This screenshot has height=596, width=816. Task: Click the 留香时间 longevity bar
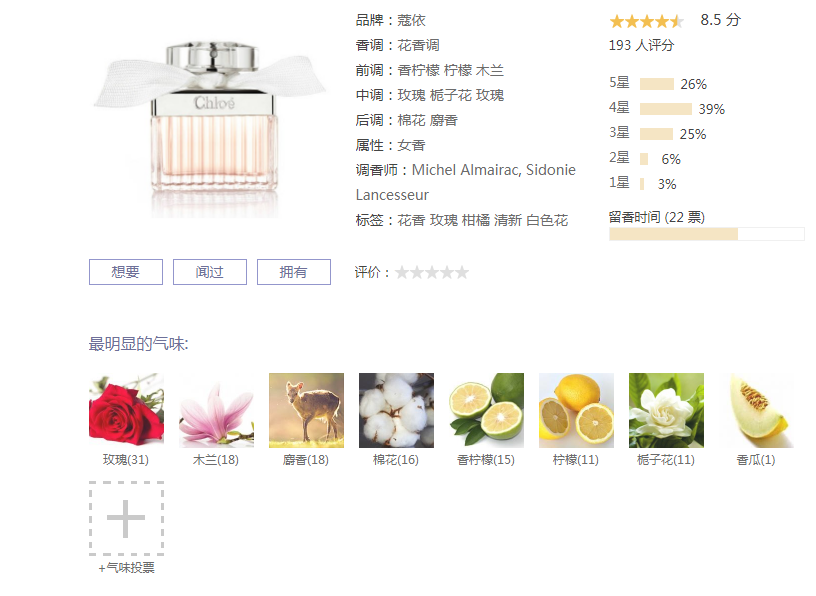[x=707, y=234]
